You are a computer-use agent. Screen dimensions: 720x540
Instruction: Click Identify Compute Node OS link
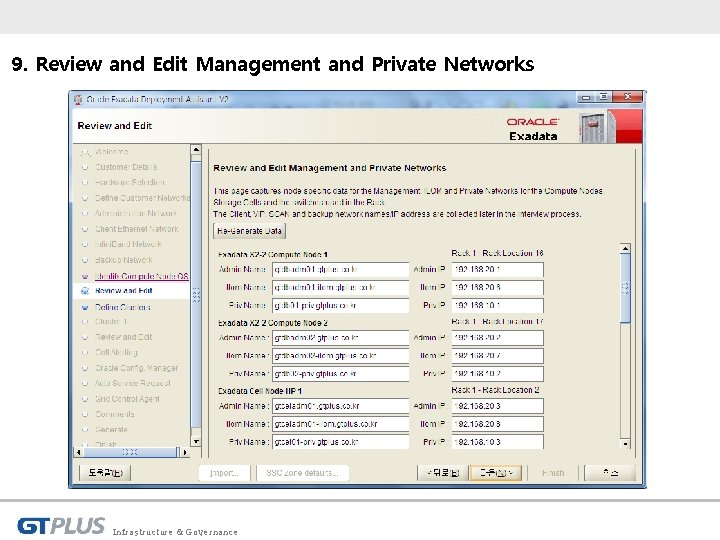pyautogui.click(x=141, y=276)
